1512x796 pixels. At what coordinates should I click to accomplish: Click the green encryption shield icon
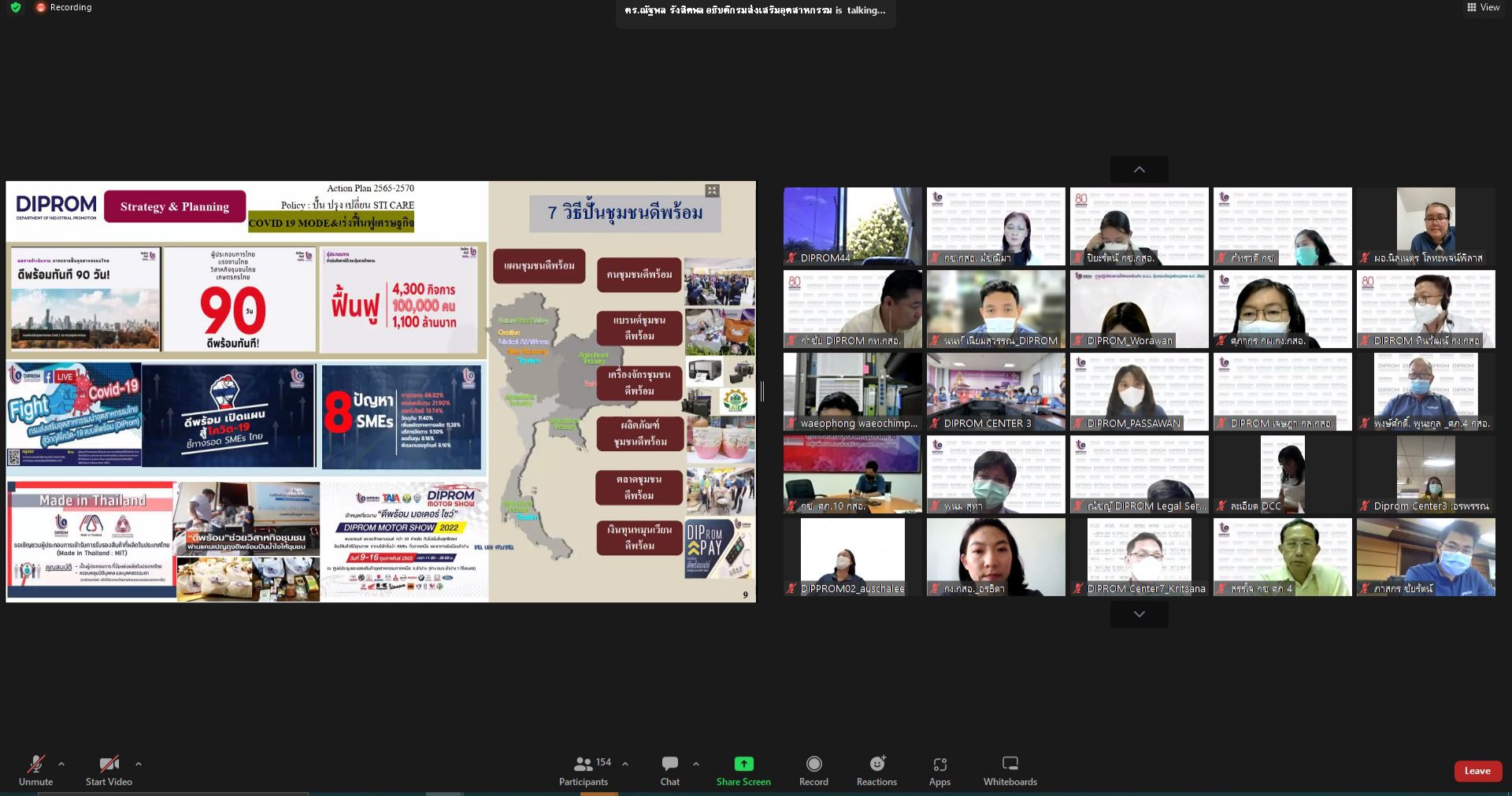16,7
